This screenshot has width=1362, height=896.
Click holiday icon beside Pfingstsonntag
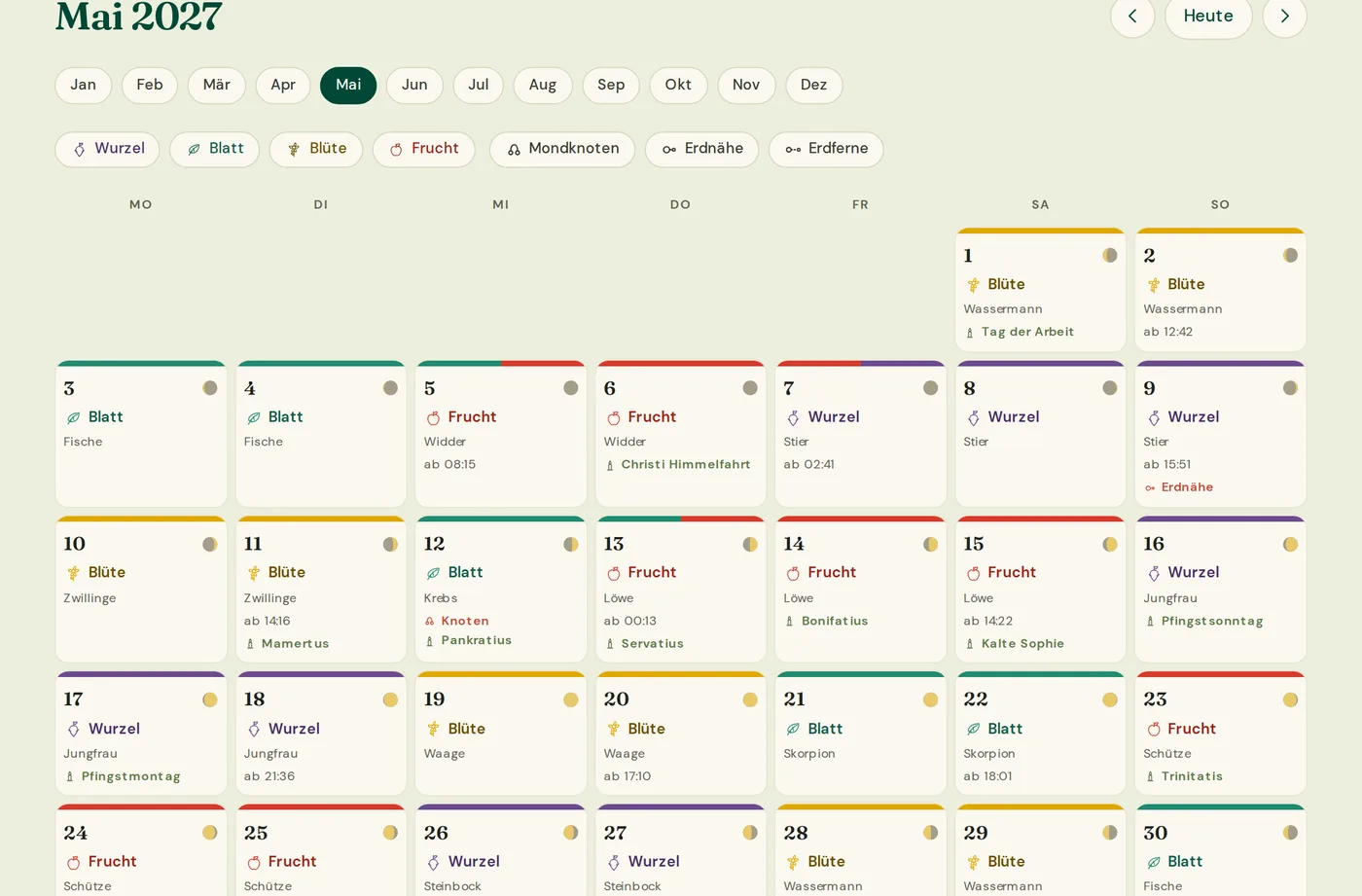coord(1150,621)
